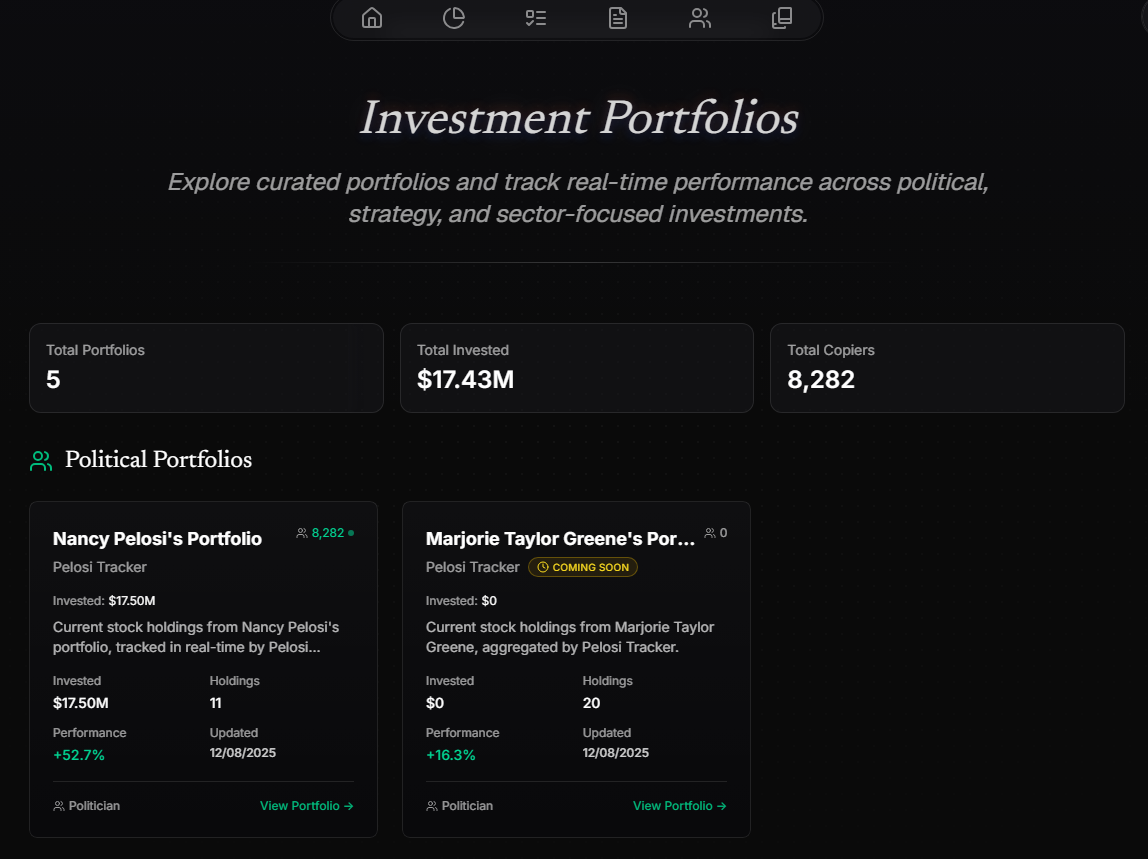Select the Total Invested stat card
Image resolution: width=1148 pixels, height=859 pixels.
point(576,368)
